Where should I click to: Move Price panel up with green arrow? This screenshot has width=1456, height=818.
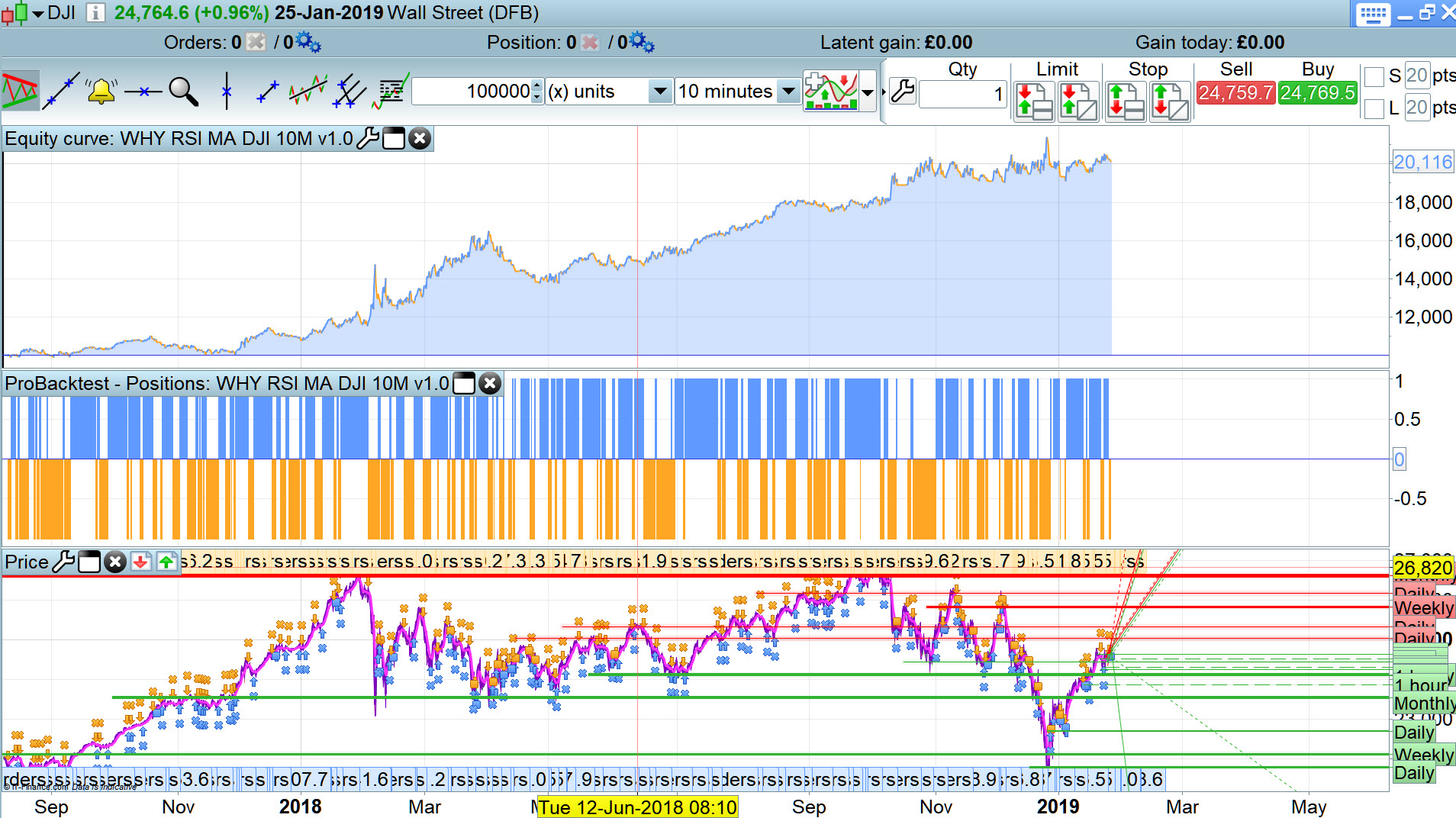pyautogui.click(x=166, y=562)
